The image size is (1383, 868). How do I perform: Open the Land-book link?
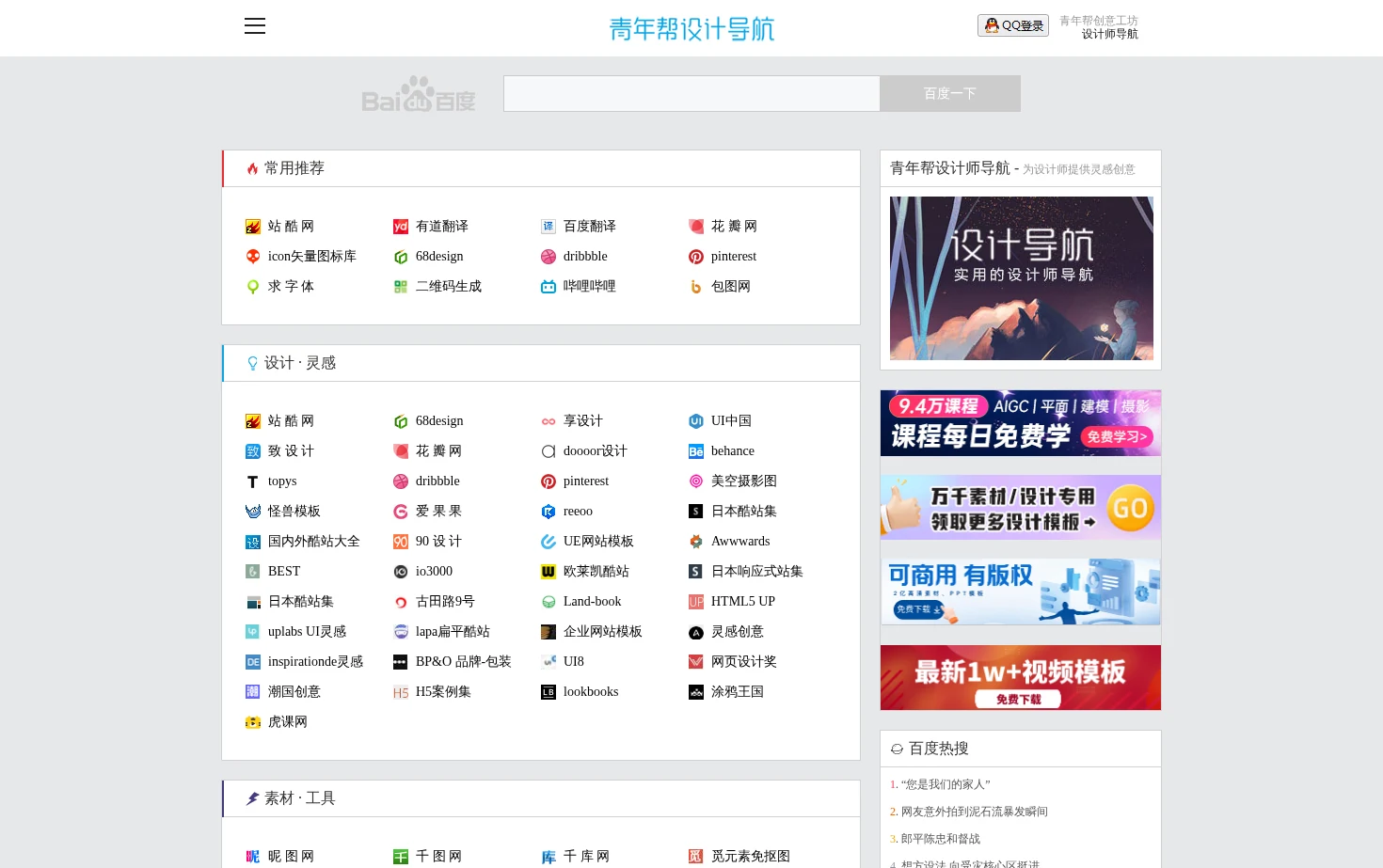tap(592, 602)
